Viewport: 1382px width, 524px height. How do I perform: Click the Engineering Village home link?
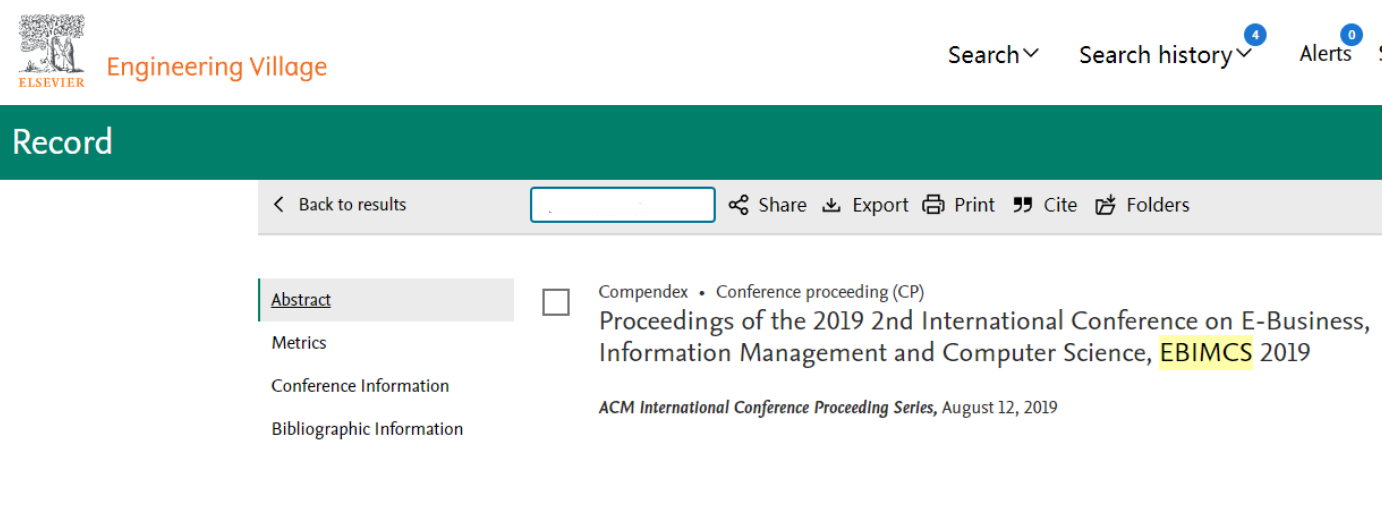(x=217, y=67)
